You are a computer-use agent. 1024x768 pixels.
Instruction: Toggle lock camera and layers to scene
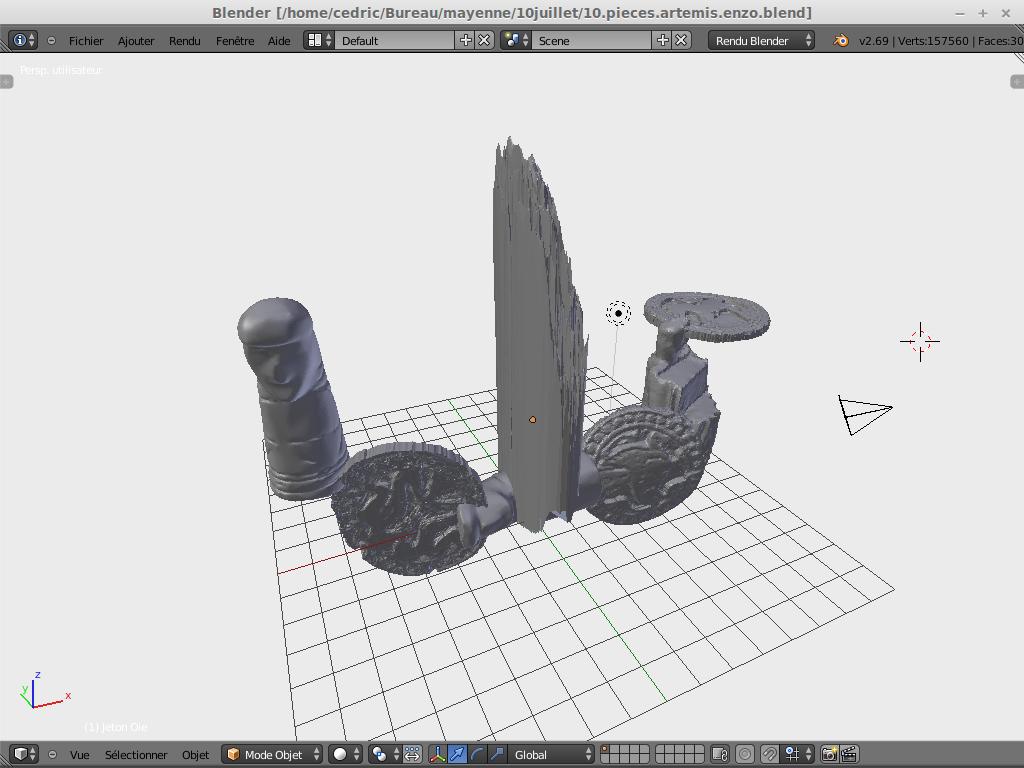(719, 754)
